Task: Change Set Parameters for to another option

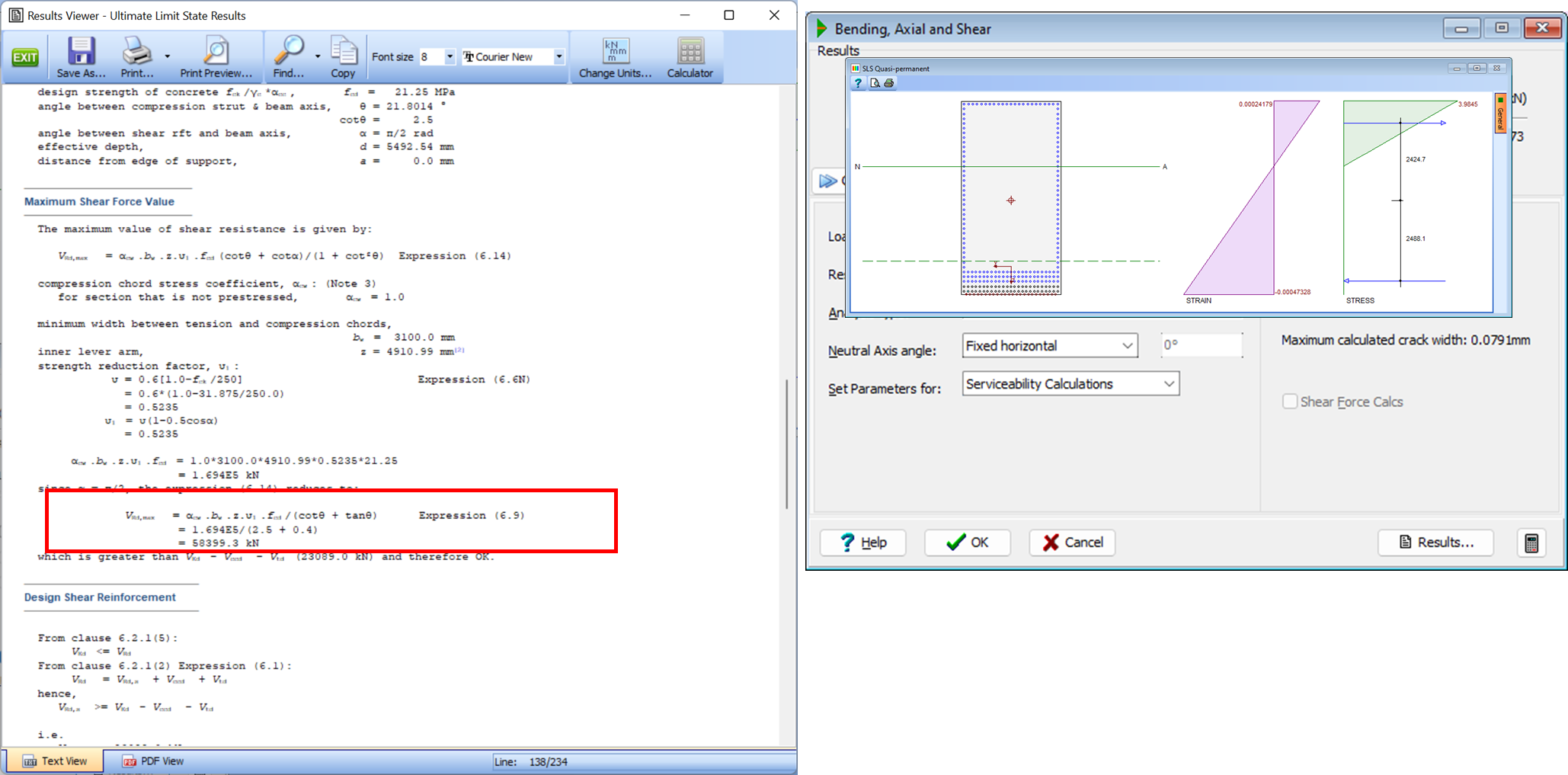Action: (x=1168, y=383)
